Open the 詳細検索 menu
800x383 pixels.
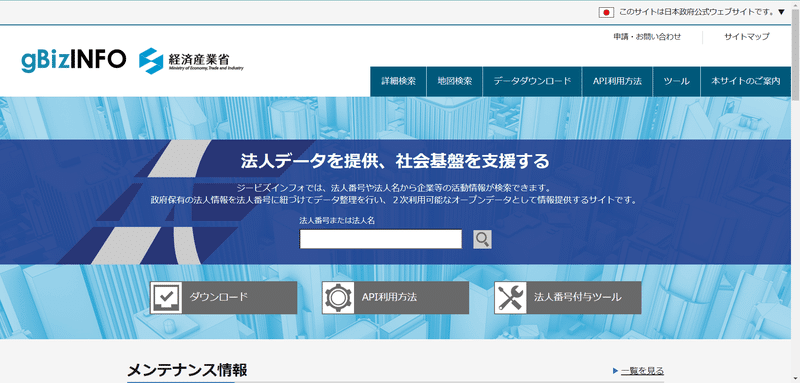[398, 81]
